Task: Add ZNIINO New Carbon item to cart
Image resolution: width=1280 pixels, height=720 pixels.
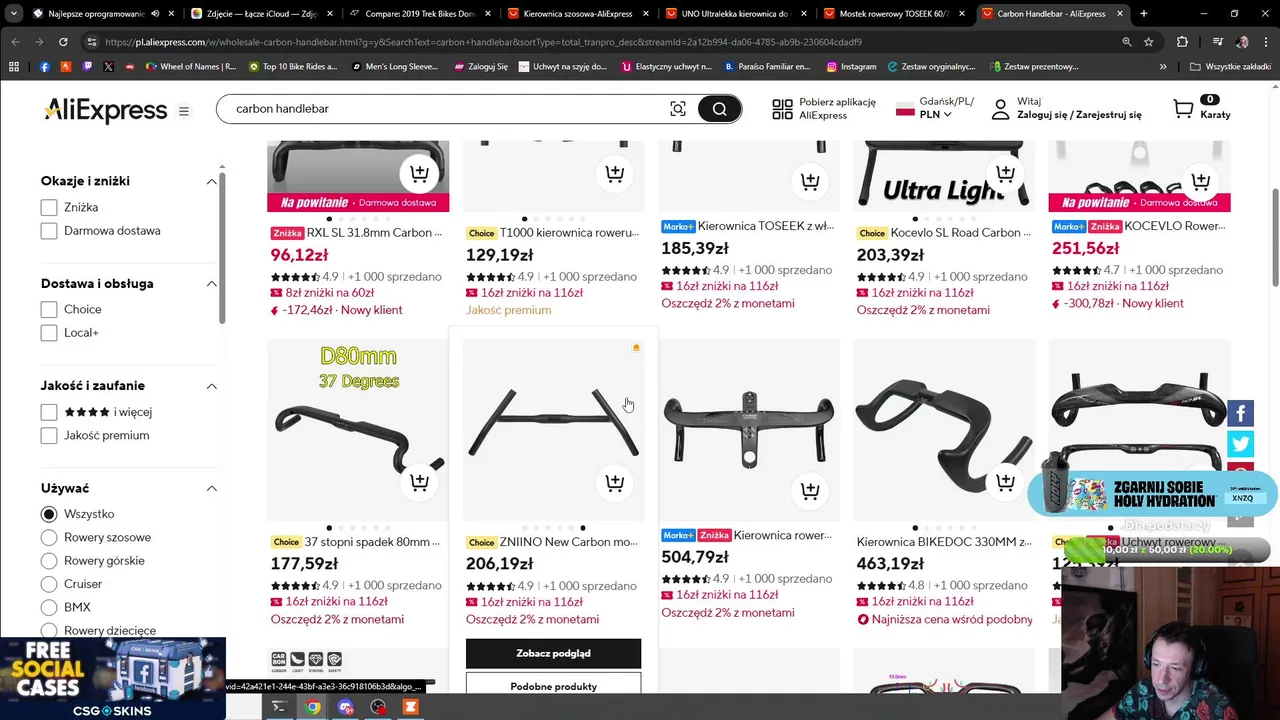Action: (615, 483)
